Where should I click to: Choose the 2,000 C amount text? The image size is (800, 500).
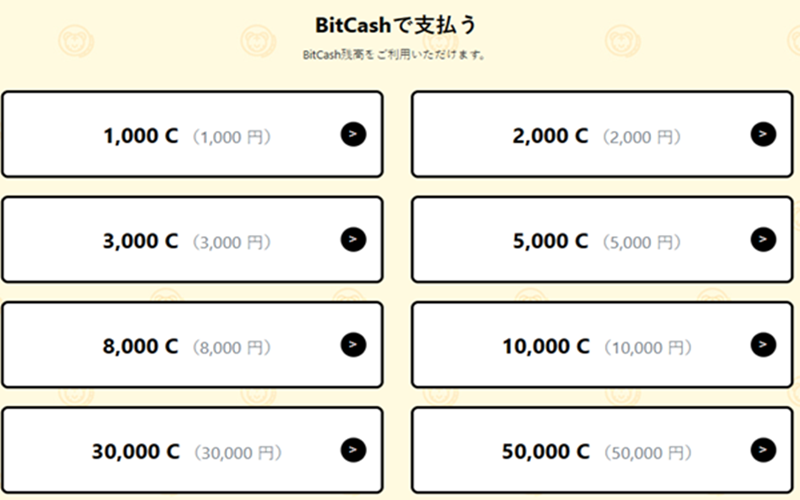550,136
